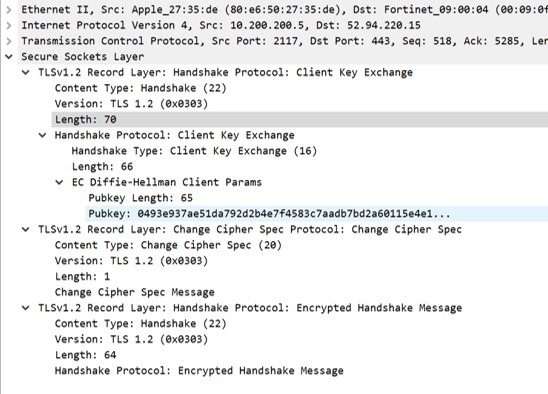Collapse the Client Key Exchange record layer
This screenshot has height=394, width=548.
(x=26, y=72)
